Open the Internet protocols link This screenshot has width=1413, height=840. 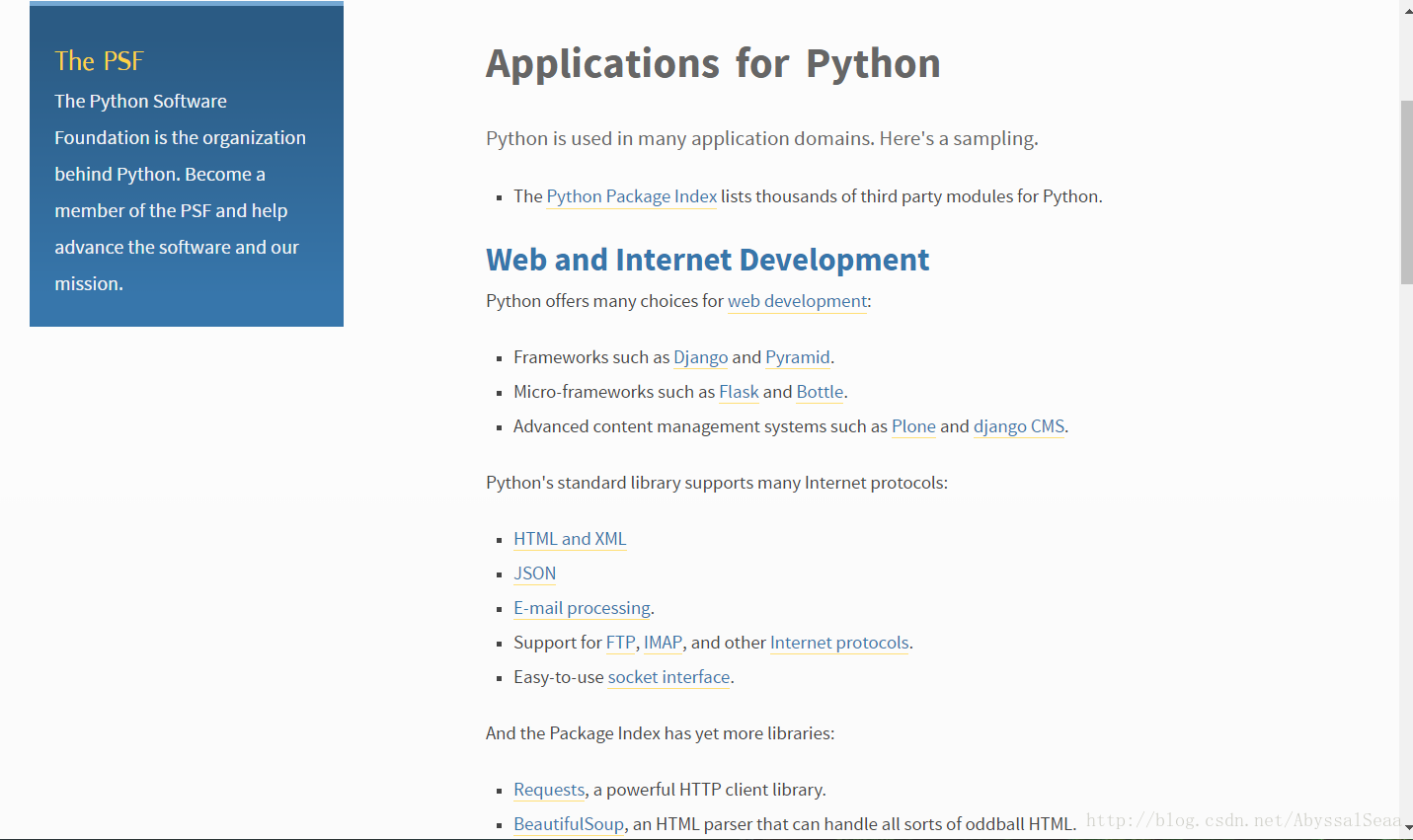pos(839,643)
